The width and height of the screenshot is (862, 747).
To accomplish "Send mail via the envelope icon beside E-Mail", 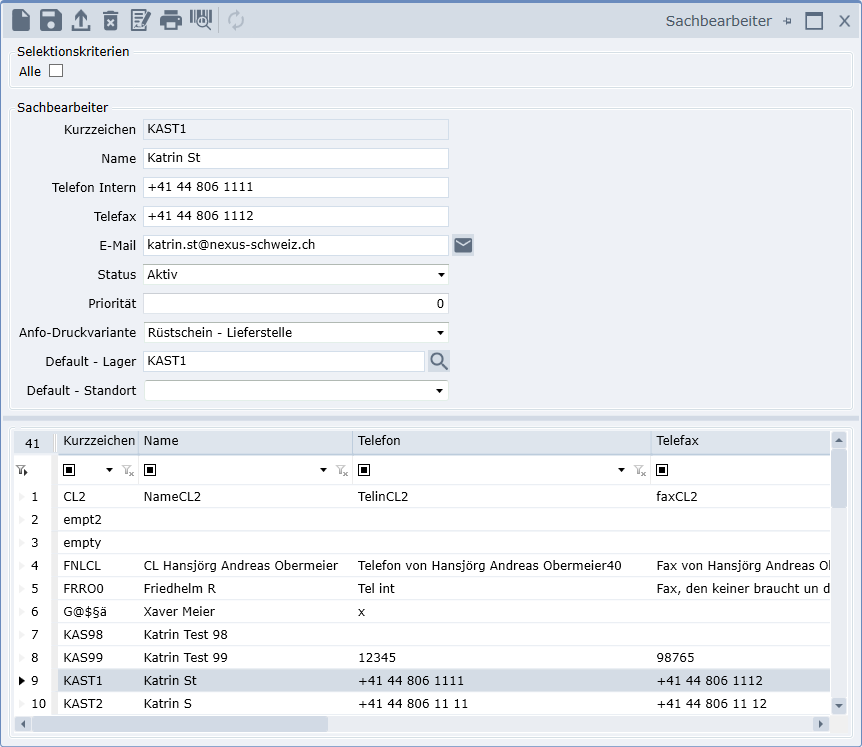I will click(x=463, y=245).
